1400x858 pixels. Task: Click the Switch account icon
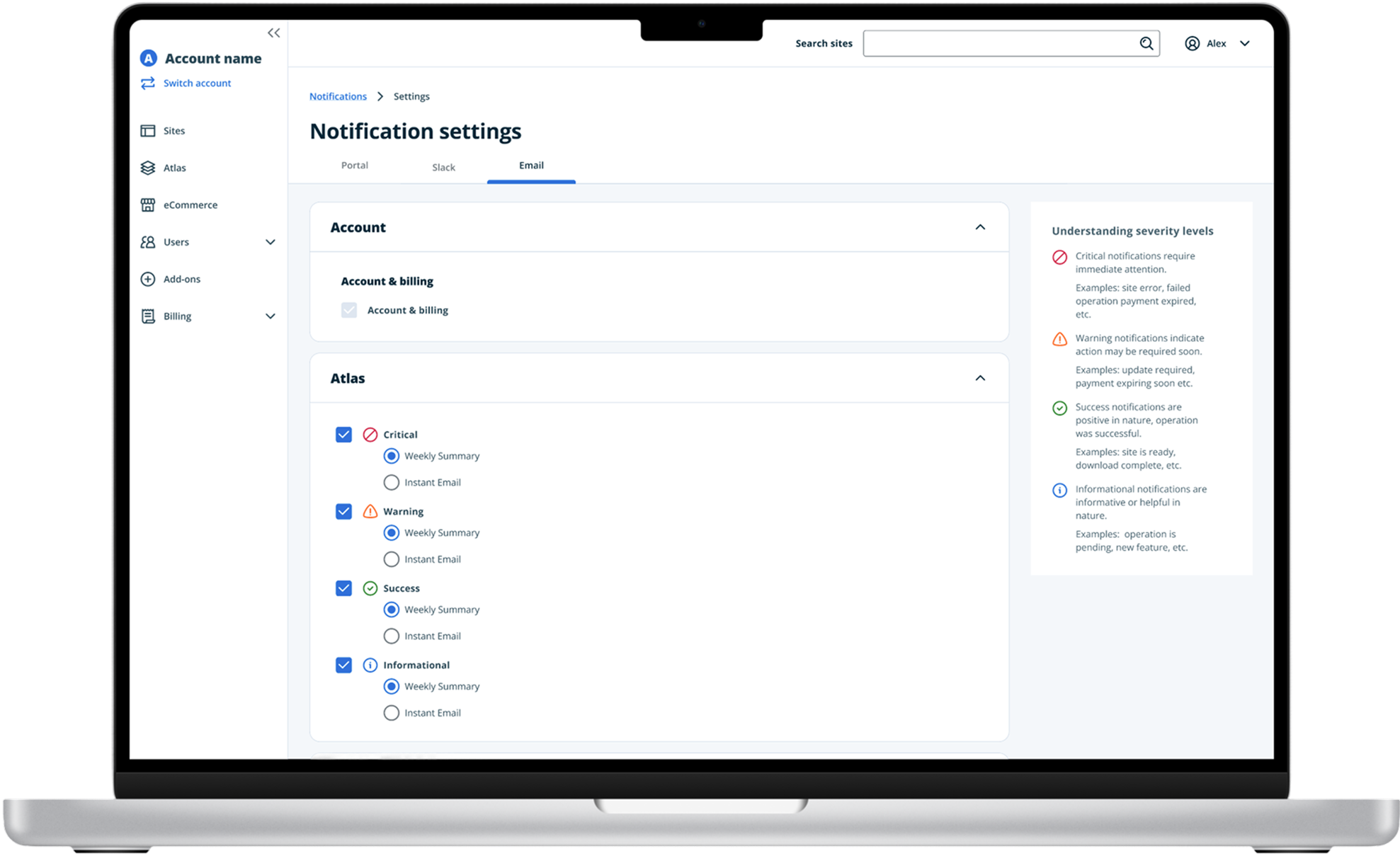pyautogui.click(x=147, y=83)
